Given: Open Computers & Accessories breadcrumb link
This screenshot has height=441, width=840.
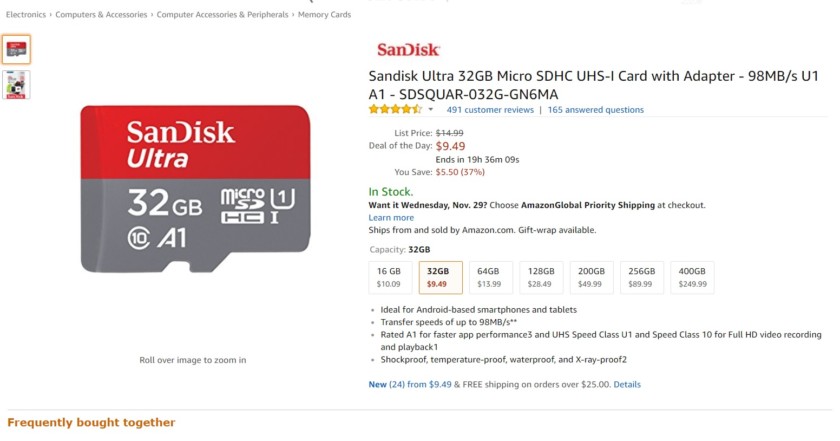Looking at the screenshot, I should tap(101, 14).
